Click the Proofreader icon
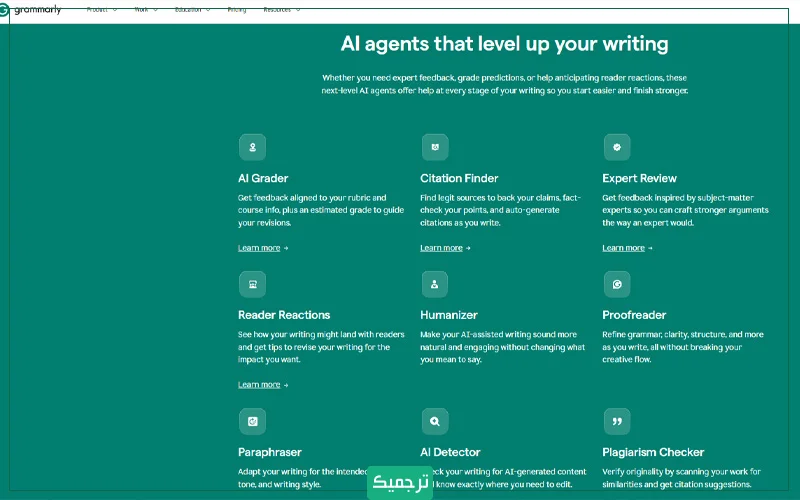The height and width of the screenshot is (500, 800). 617,284
